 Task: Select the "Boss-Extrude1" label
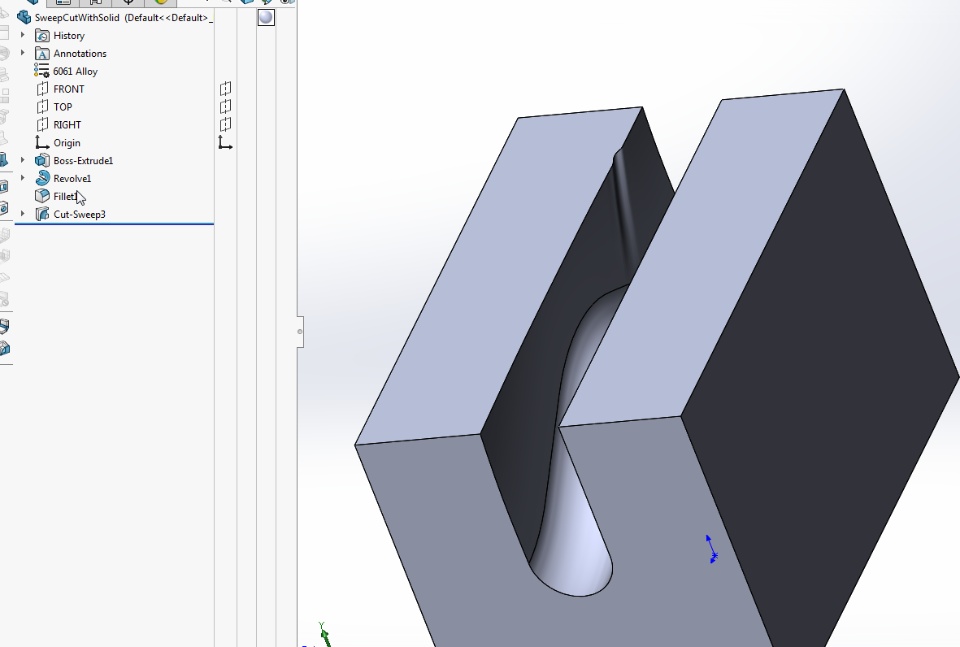[83, 160]
